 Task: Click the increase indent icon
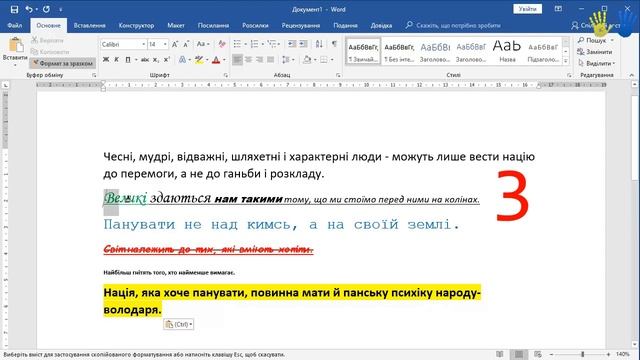click(303, 44)
